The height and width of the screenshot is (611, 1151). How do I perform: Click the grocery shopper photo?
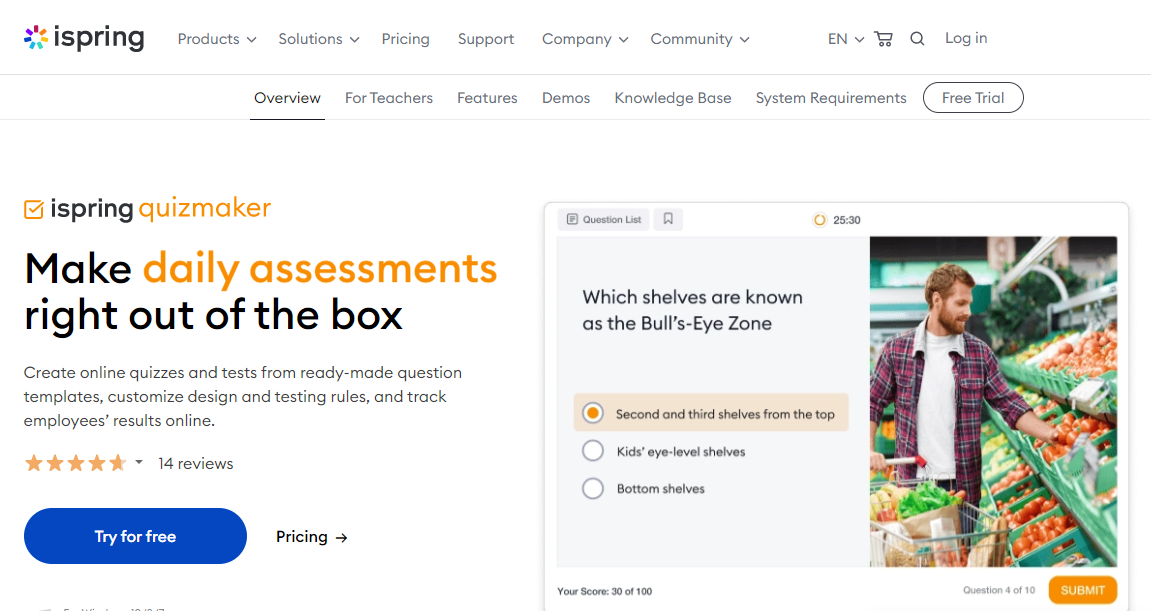click(x=993, y=400)
